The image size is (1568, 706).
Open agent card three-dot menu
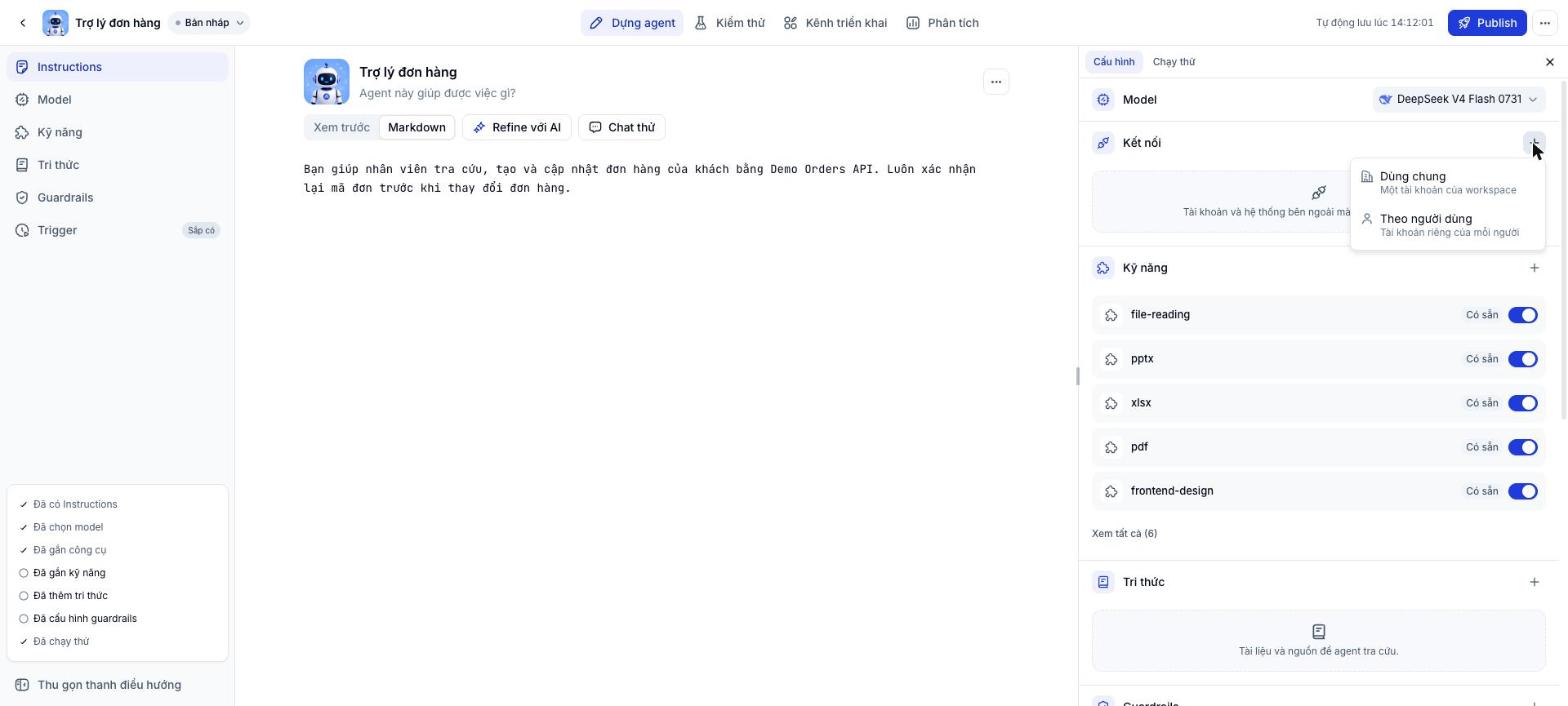(x=996, y=82)
